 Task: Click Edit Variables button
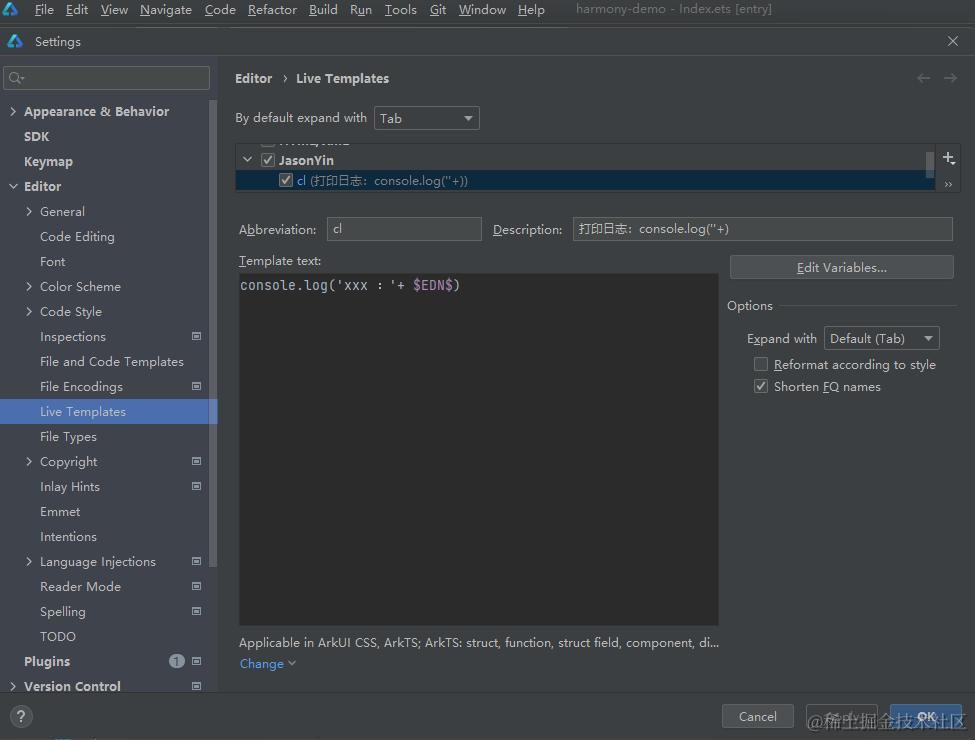(x=841, y=267)
